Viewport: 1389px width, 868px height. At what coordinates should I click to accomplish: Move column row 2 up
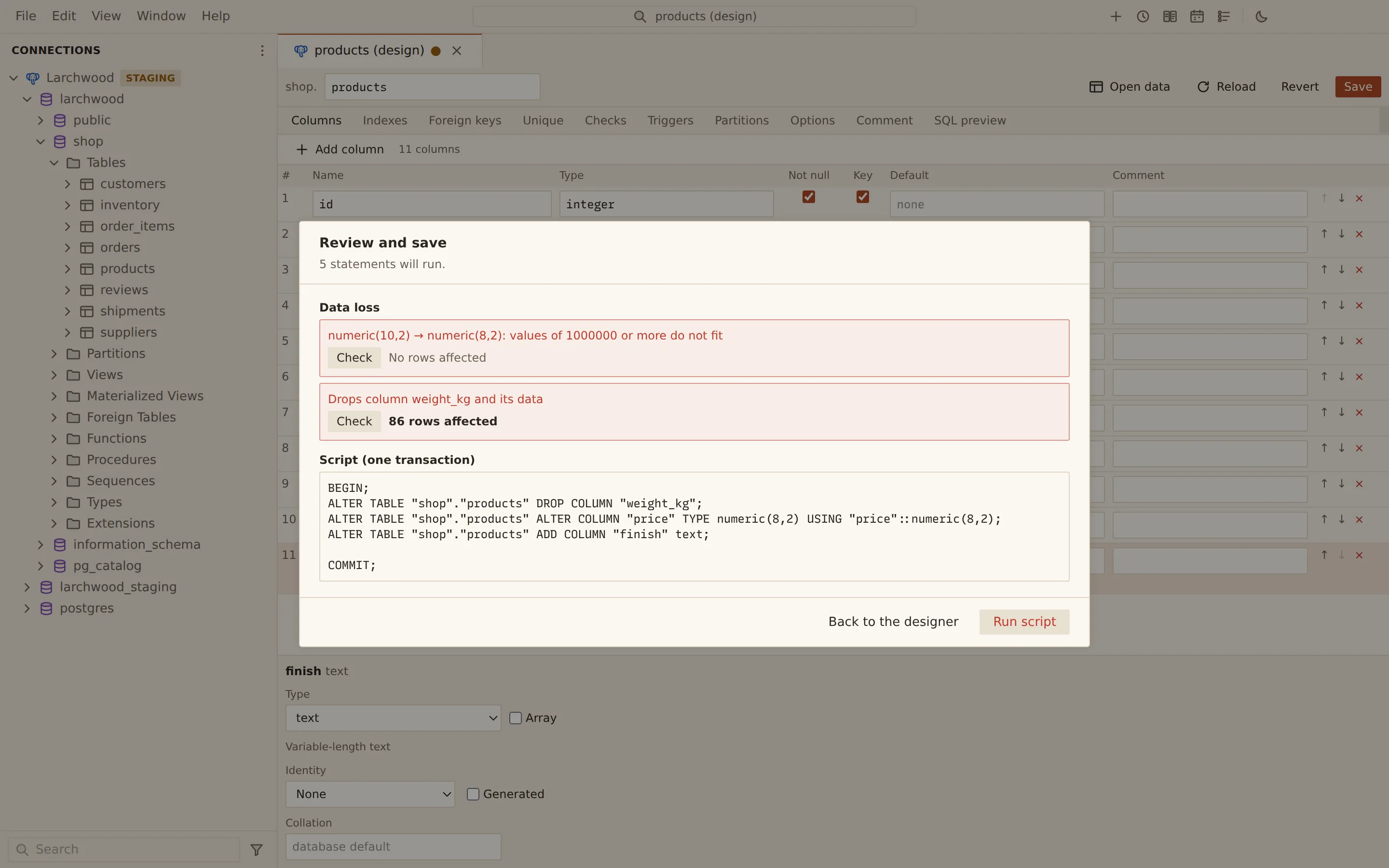tap(1324, 234)
